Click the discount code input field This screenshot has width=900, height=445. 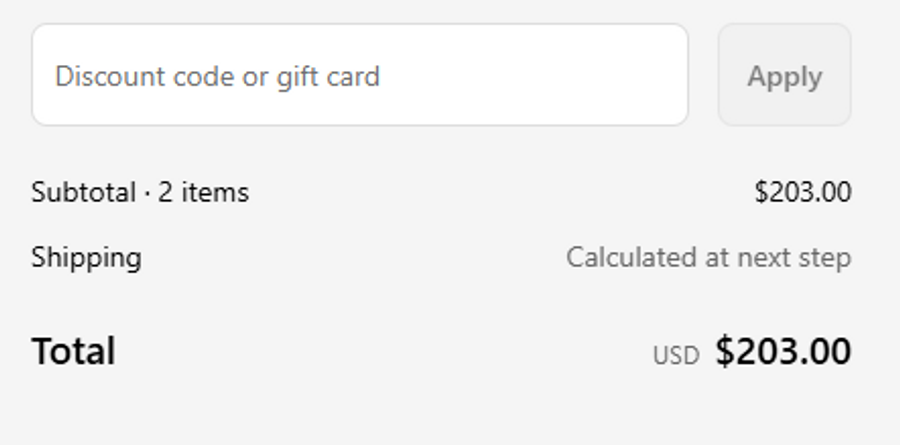[x=360, y=75]
